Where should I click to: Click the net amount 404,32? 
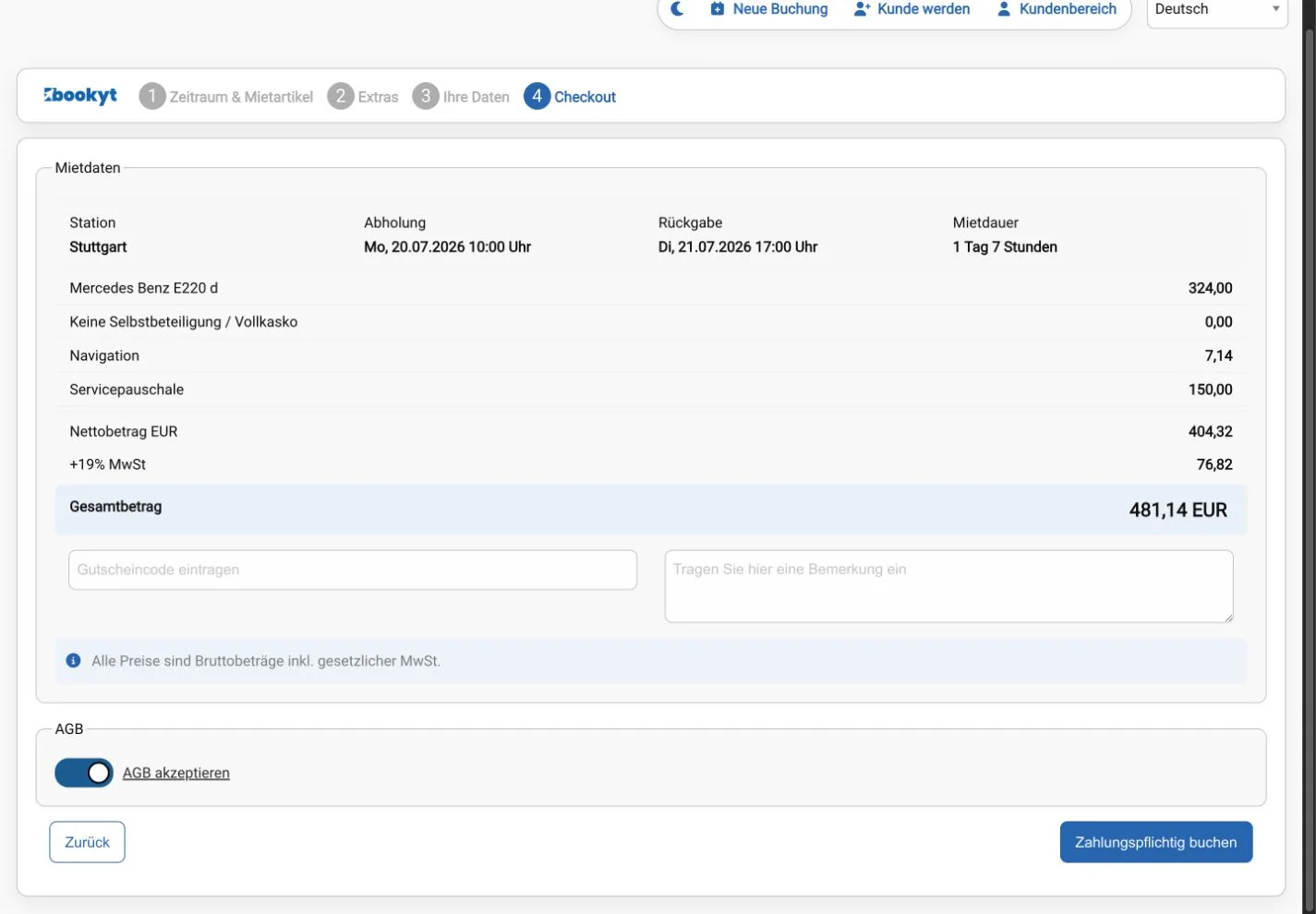coord(1211,431)
